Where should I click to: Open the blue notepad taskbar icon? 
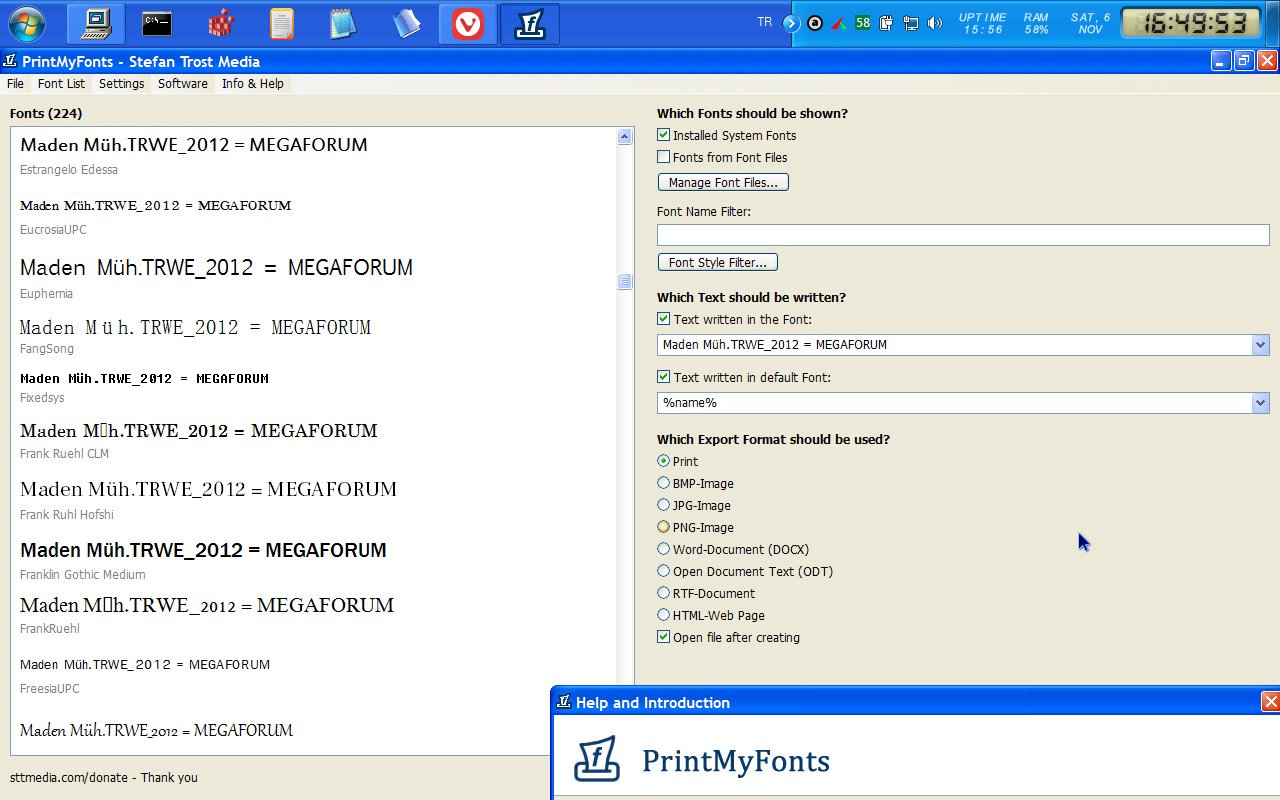coord(345,23)
